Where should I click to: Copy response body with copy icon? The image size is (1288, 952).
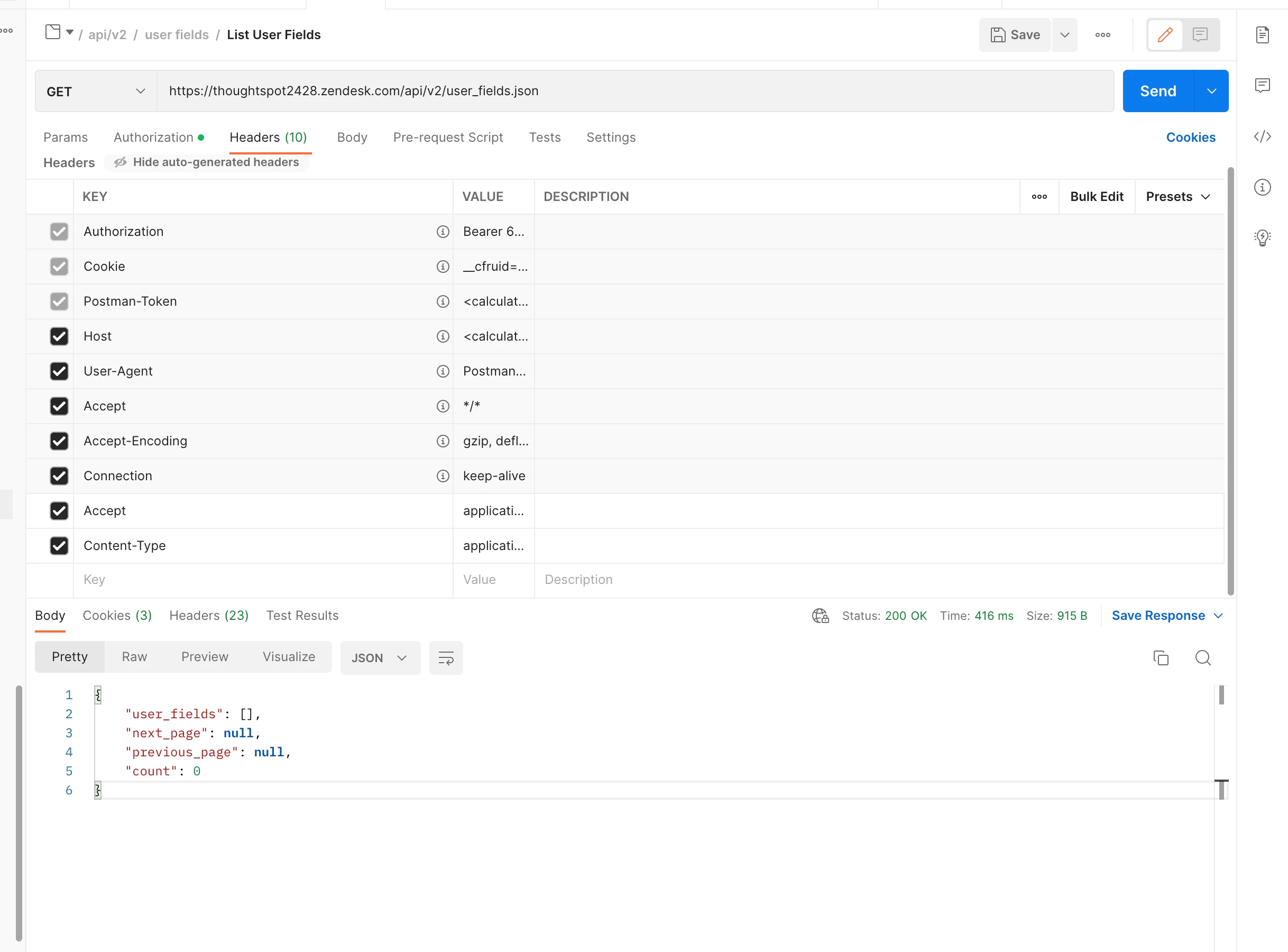[1161, 657]
